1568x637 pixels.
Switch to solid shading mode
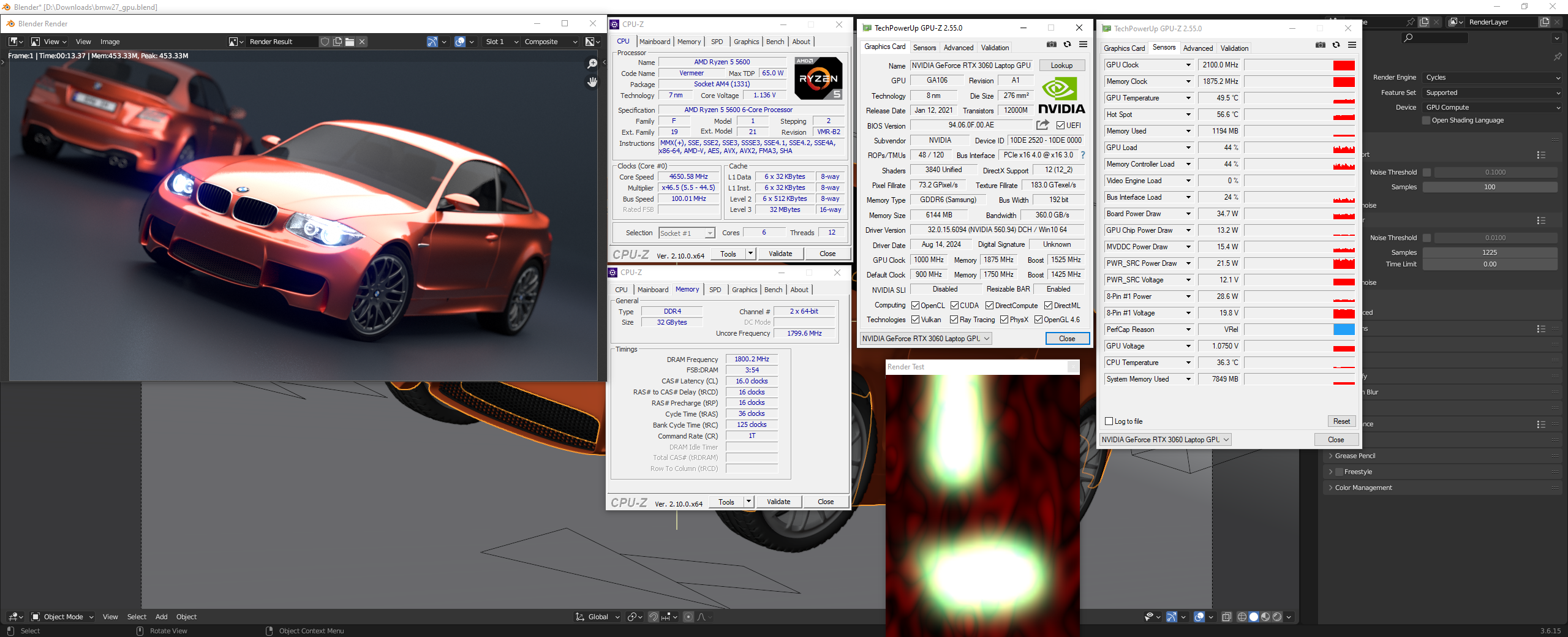[x=1254, y=617]
